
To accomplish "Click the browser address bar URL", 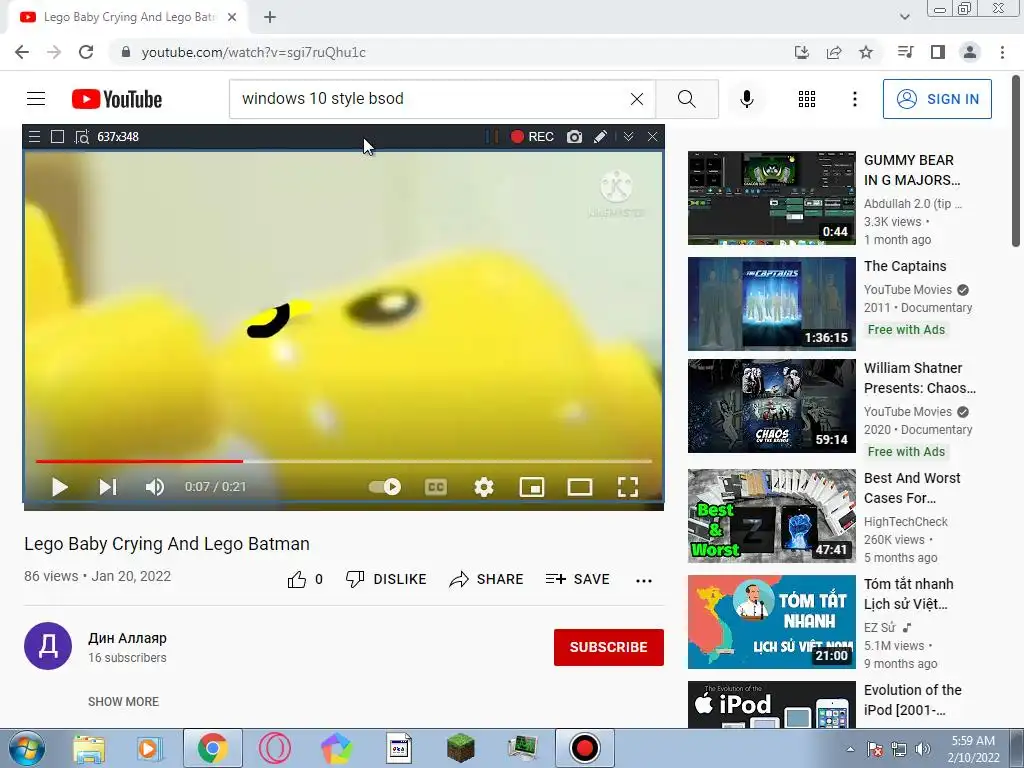I will pyautogui.click(x=253, y=52).
